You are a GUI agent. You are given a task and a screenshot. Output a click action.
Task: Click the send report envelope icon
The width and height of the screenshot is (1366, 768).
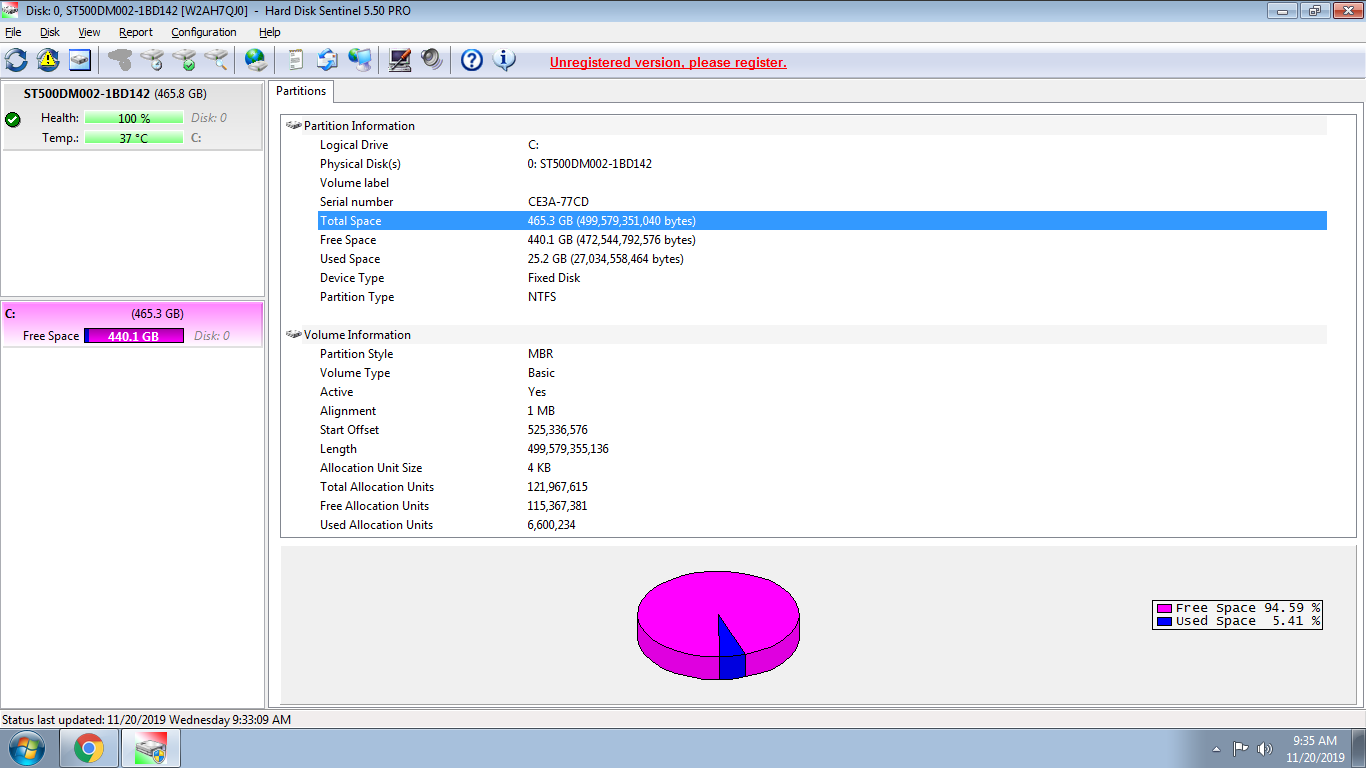(x=328, y=60)
